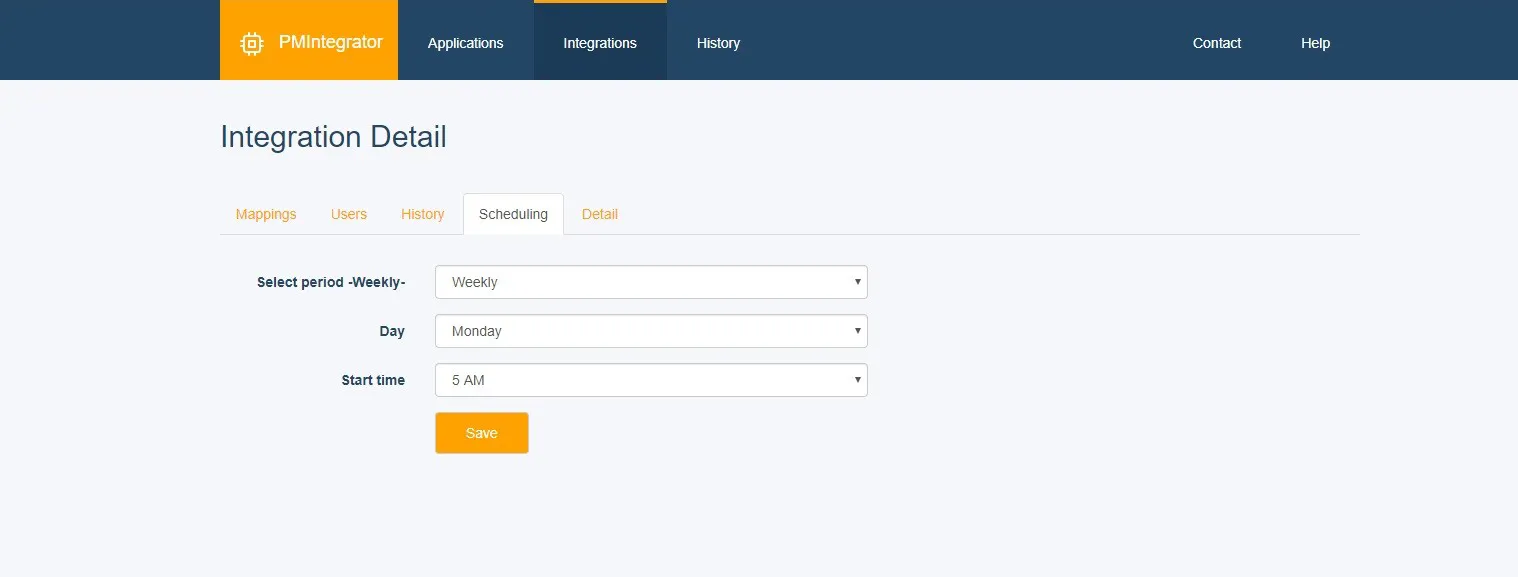Open the Help page

pos(1315,42)
